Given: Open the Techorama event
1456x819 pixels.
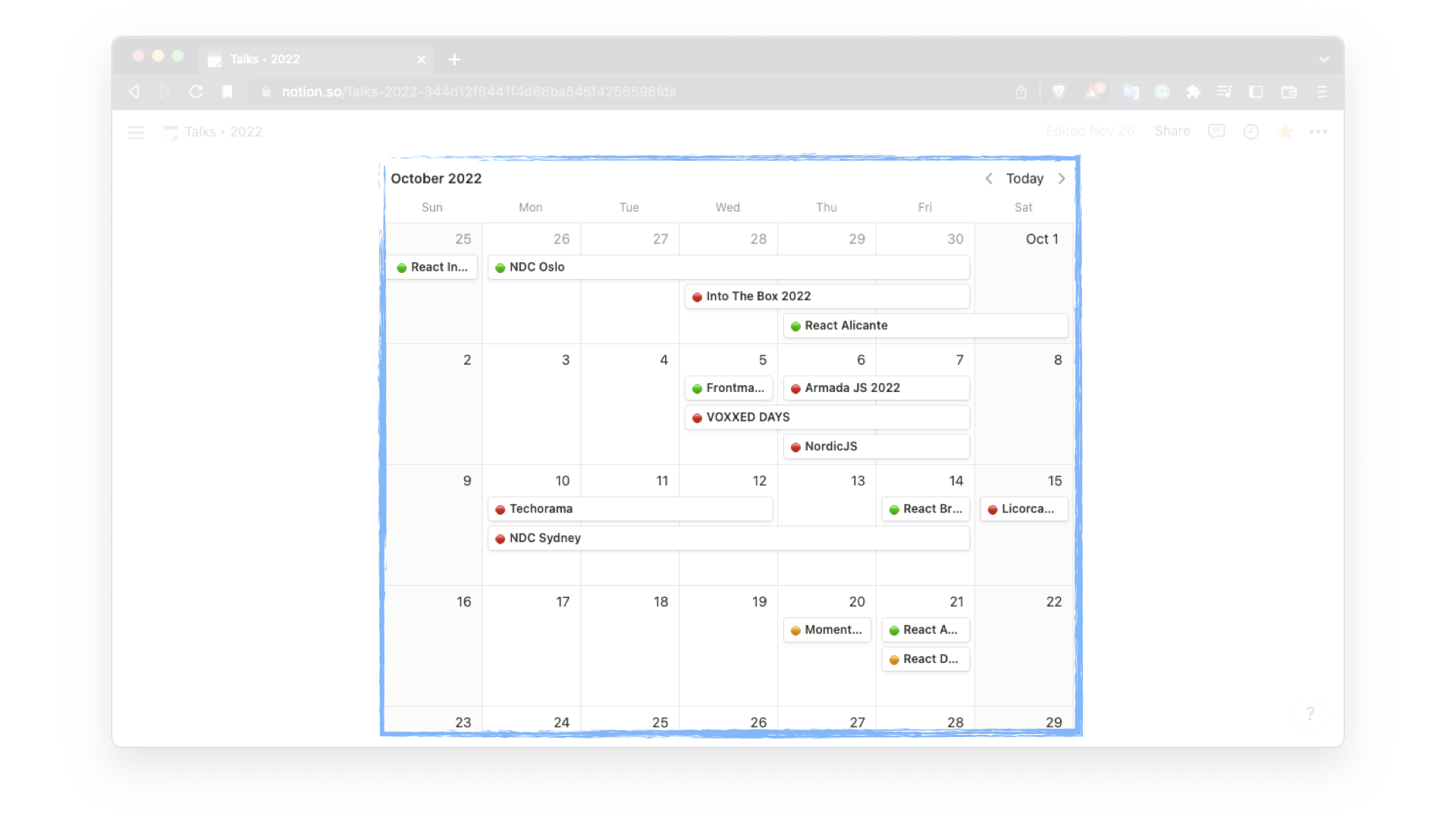Looking at the screenshot, I should (x=630, y=509).
